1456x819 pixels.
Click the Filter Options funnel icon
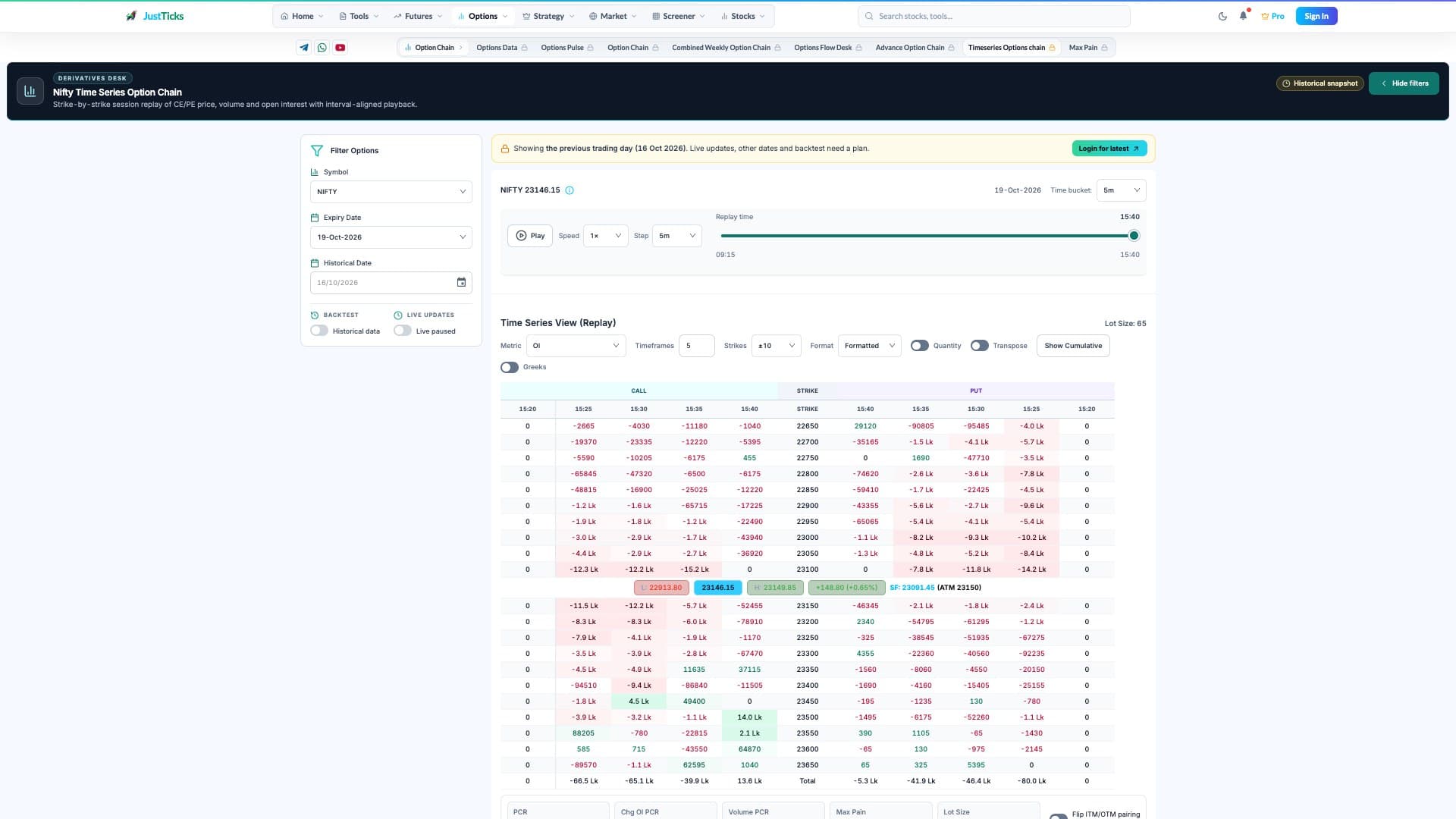pyautogui.click(x=317, y=150)
